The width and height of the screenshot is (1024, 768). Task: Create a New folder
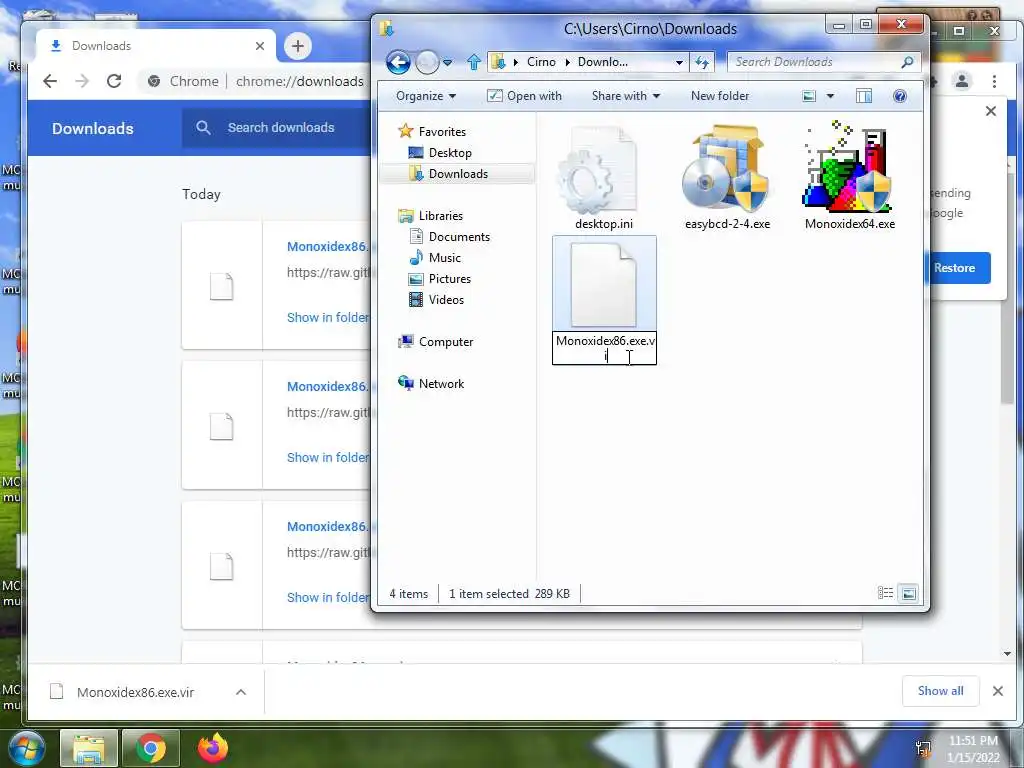tap(720, 96)
